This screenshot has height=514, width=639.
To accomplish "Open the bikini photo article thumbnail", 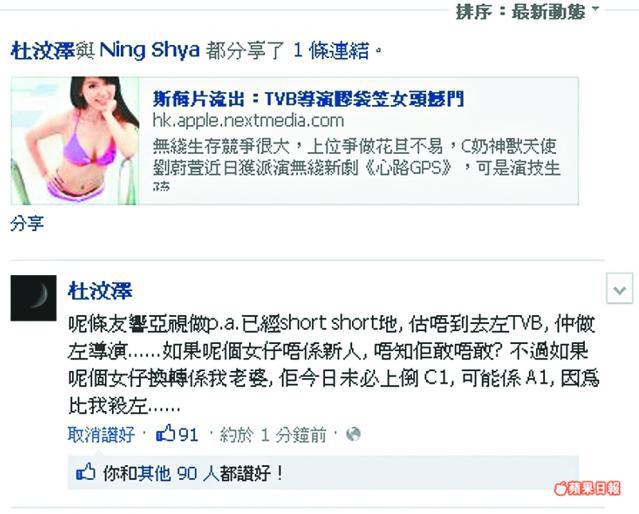I will point(75,141).
